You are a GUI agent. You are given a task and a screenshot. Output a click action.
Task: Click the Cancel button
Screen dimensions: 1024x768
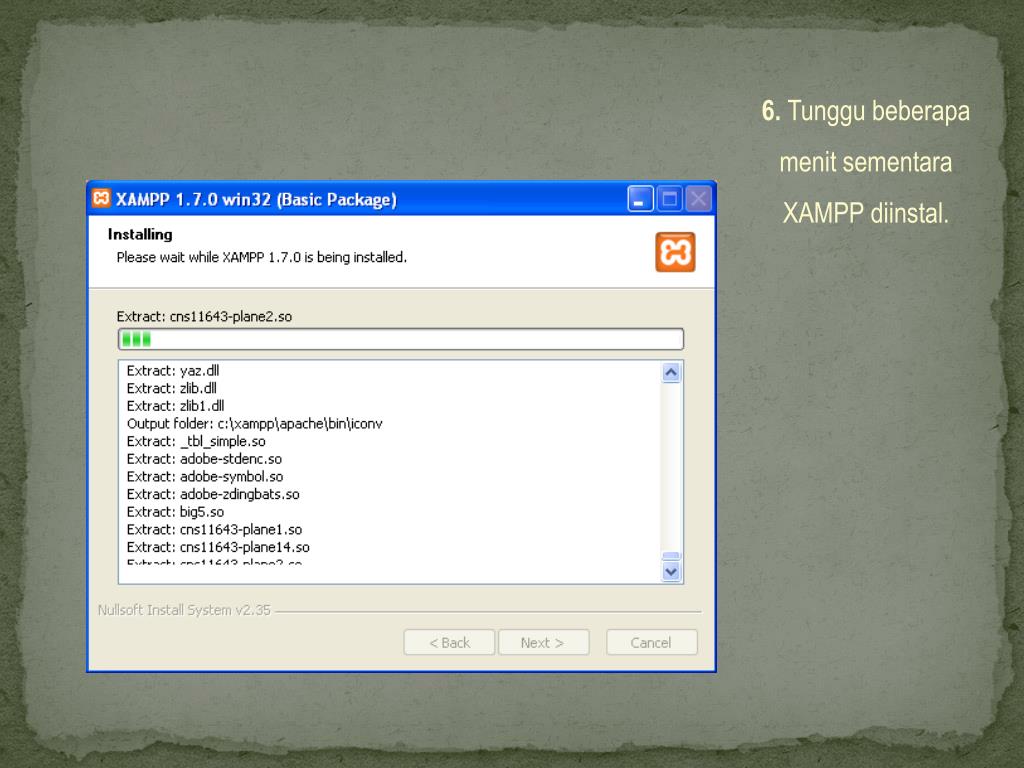tap(652, 643)
